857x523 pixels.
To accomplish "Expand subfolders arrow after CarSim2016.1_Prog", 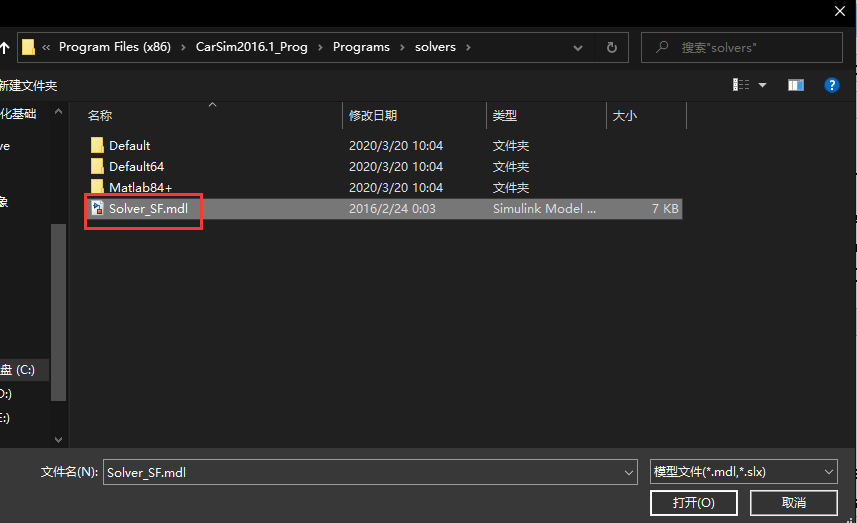I will tap(320, 48).
